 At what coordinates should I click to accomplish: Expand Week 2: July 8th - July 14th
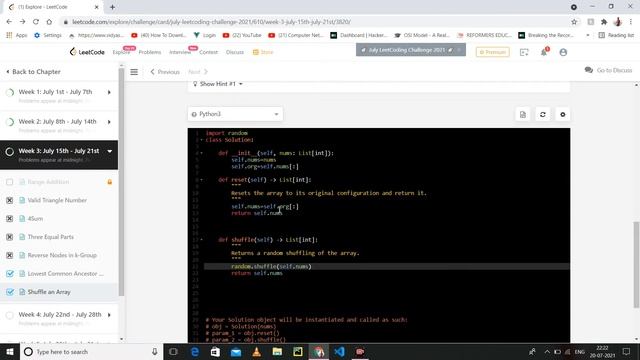pos(109,122)
